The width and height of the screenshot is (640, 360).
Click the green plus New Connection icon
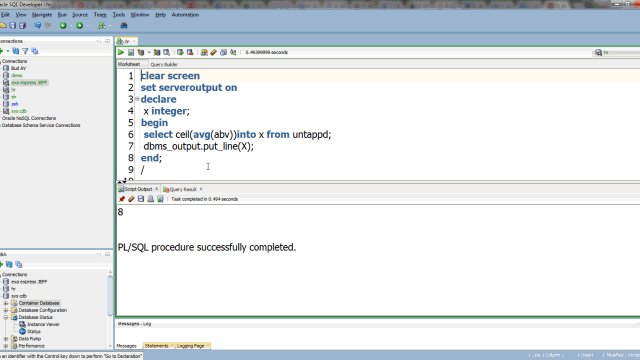(2, 51)
